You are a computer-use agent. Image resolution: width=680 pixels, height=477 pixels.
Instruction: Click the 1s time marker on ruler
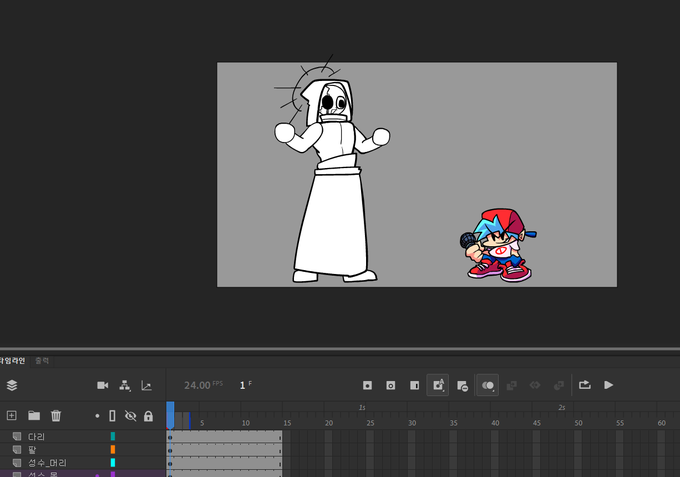click(x=362, y=407)
